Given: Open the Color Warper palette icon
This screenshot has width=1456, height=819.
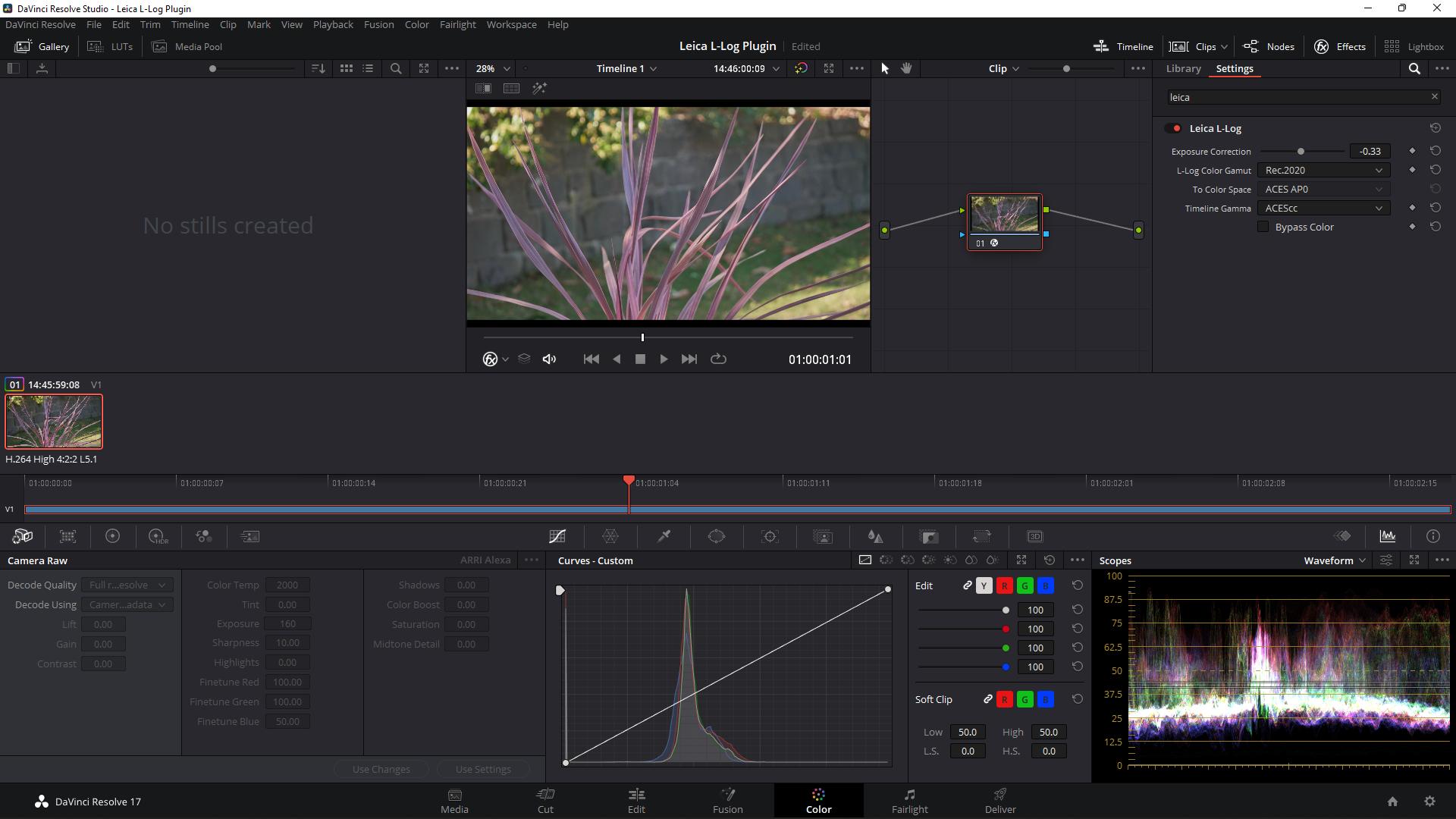Looking at the screenshot, I should (x=610, y=536).
